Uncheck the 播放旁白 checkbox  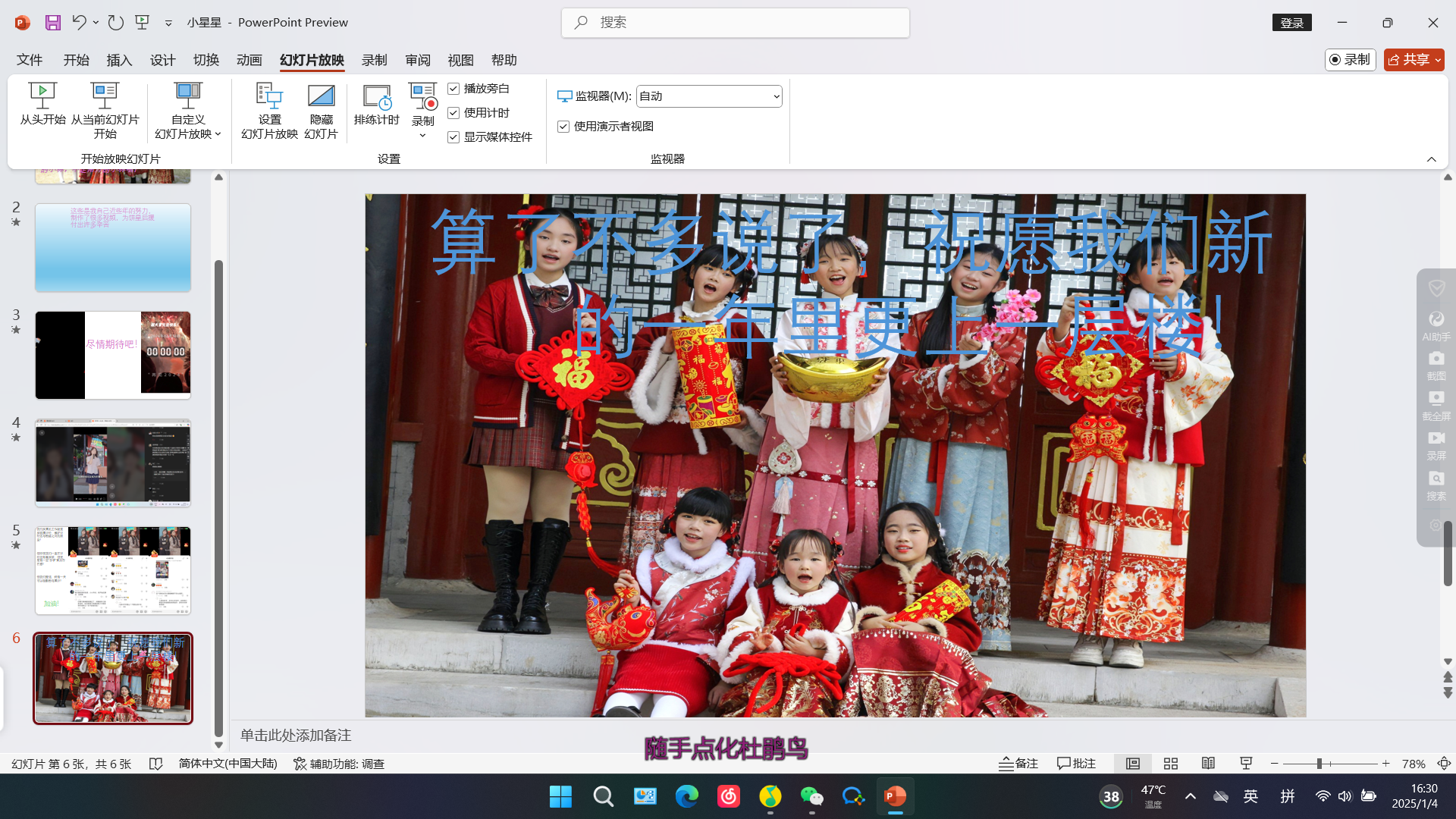pyautogui.click(x=453, y=89)
